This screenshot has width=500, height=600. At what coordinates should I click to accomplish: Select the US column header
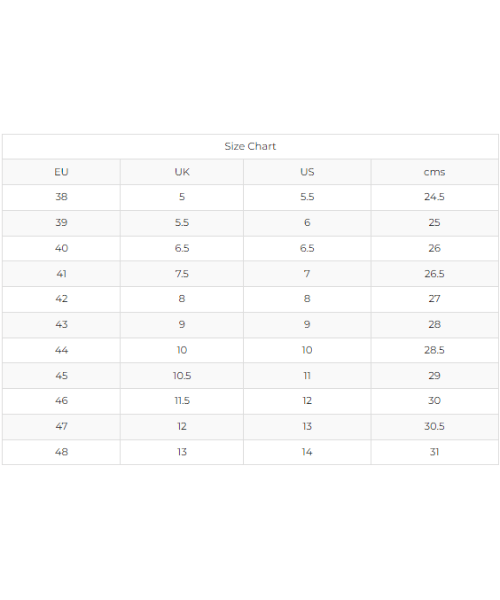pyautogui.click(x=307, y=172)
